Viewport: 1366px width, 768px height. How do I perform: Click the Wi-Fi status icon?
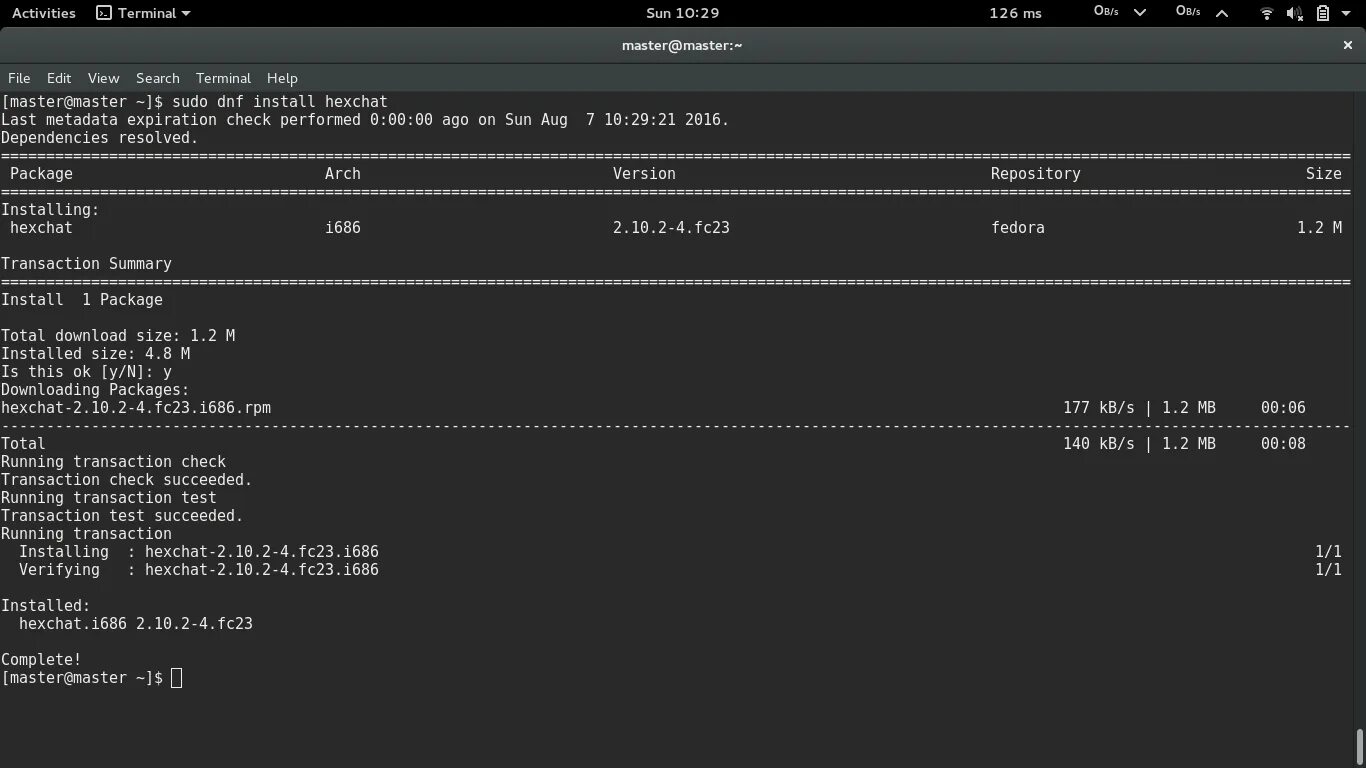pos(1267,13)
